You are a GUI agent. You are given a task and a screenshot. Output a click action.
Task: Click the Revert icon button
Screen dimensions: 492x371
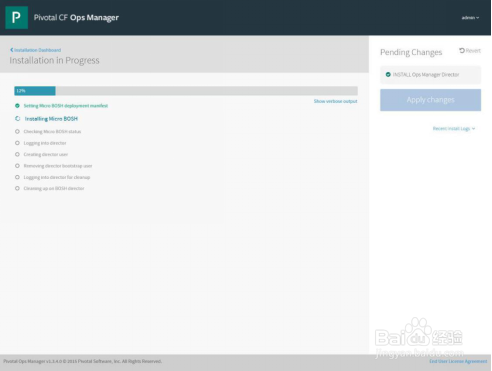[x=470, y=51]
